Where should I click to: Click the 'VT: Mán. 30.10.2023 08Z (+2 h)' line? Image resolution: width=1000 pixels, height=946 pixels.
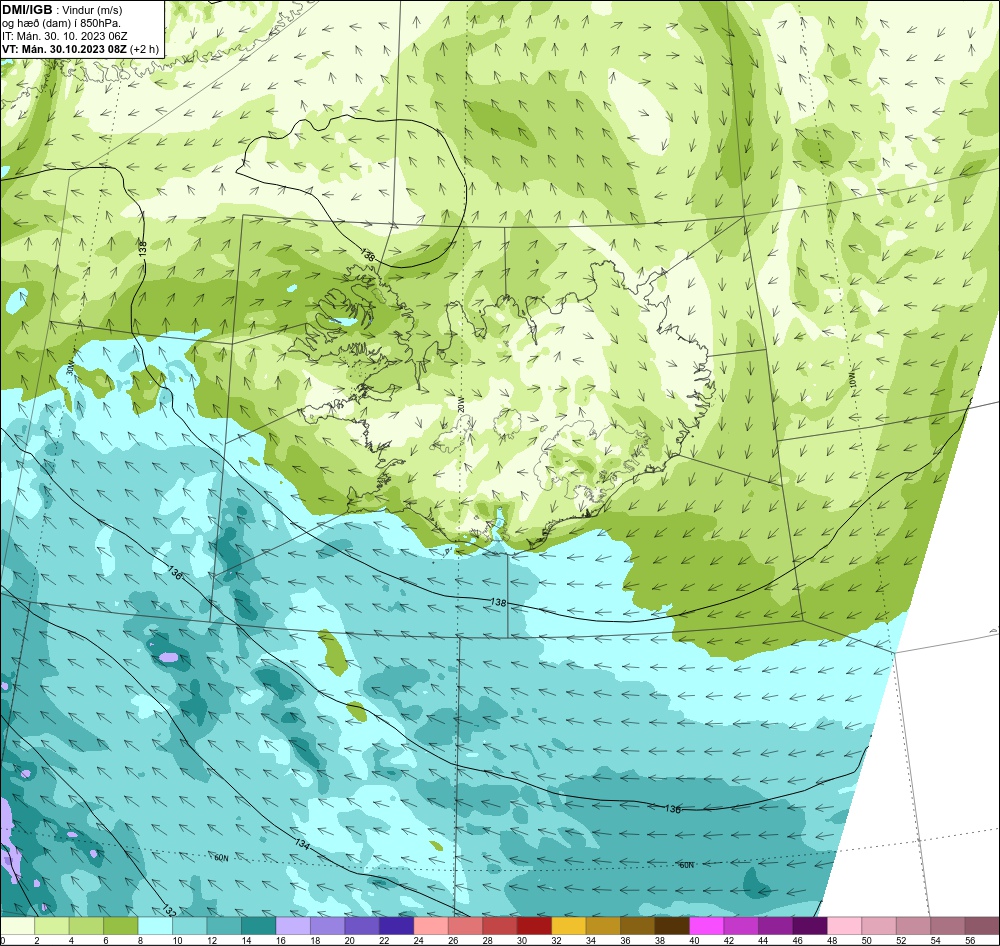pos(80,49)
